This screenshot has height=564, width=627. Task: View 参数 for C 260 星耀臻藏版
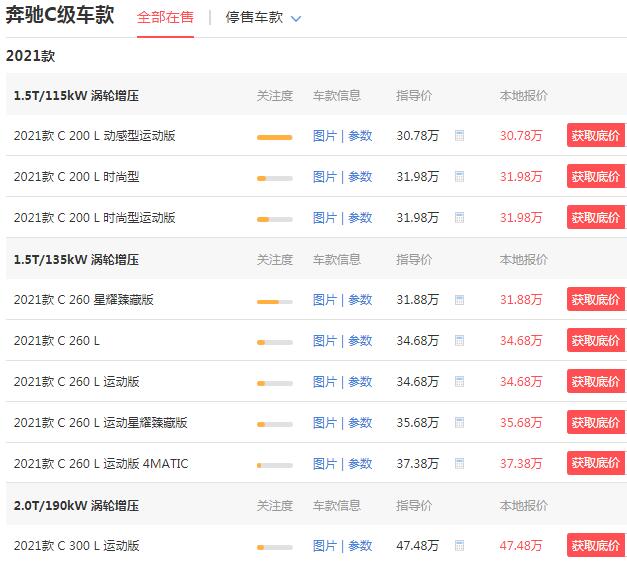coord(360,300)
